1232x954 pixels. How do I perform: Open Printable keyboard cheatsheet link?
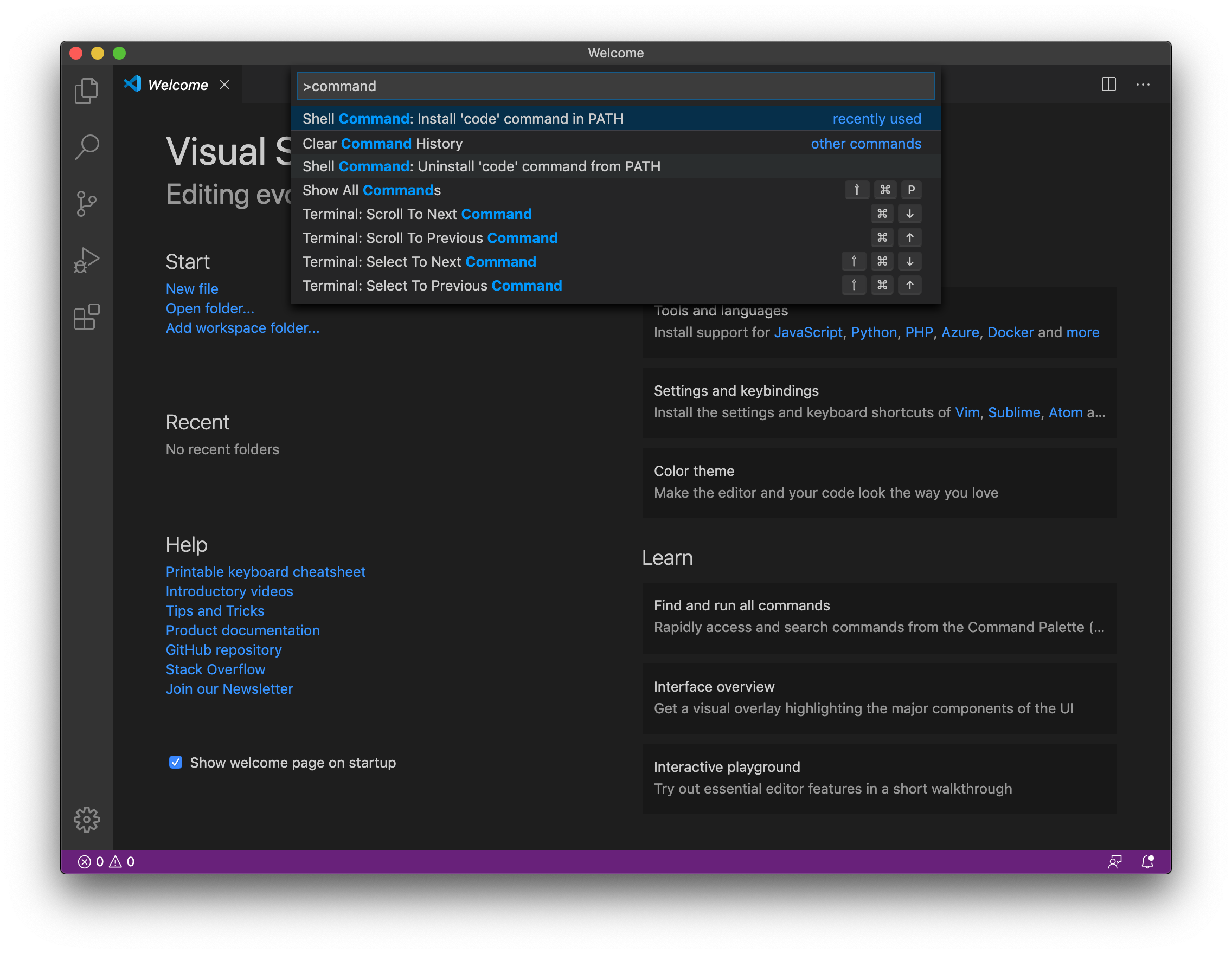(266, 572)
